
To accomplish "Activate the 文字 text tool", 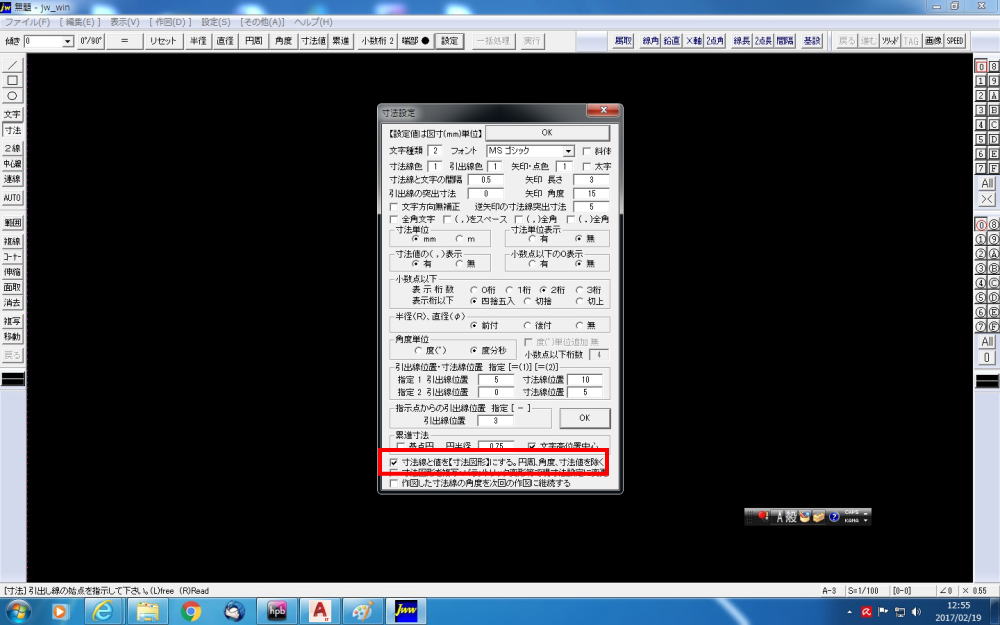I will (x=12, y=114).
